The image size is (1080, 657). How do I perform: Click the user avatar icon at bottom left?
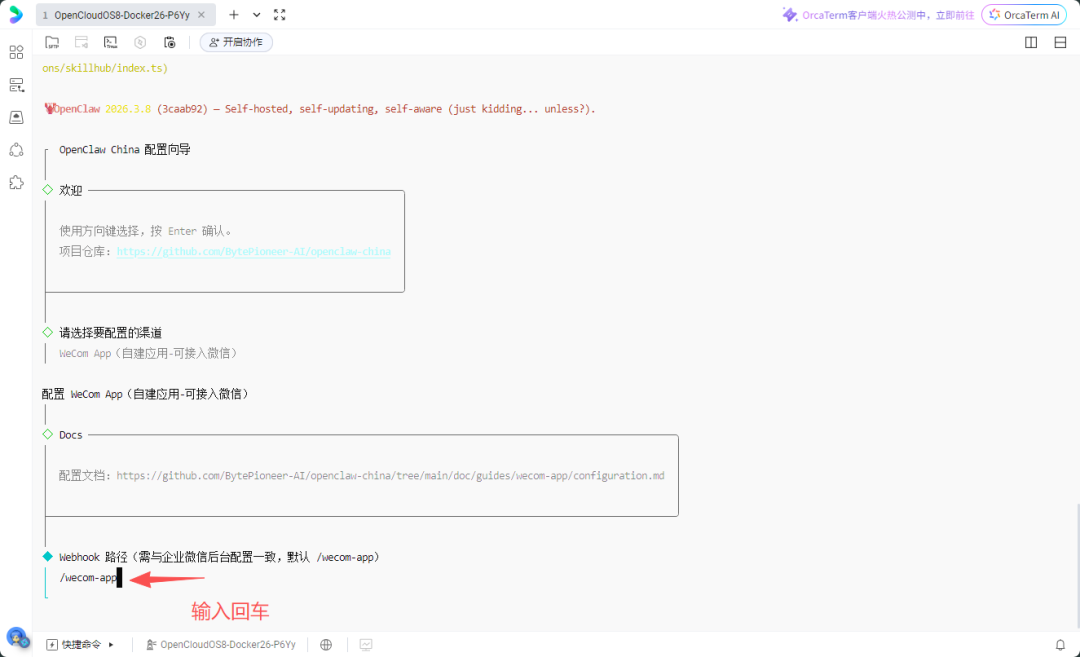[17, 638]
